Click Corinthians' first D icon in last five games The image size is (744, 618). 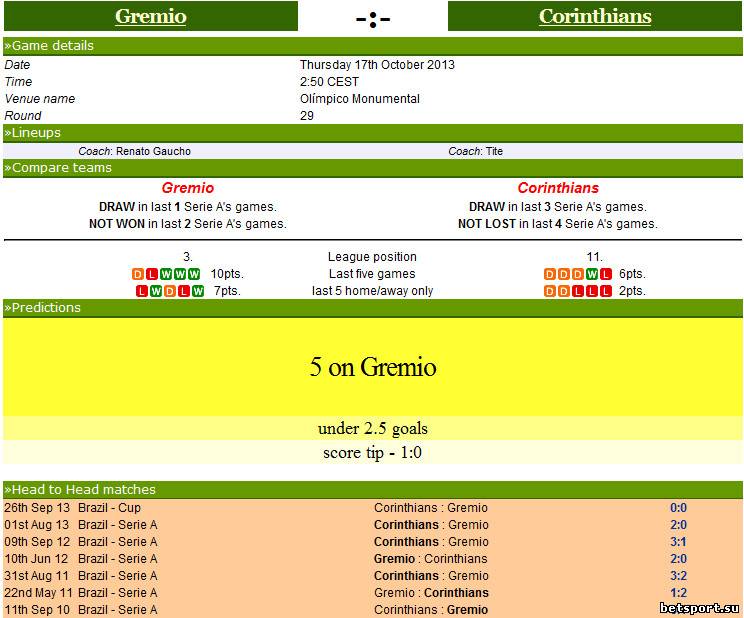pyautogui.click(x=550, y=274)
